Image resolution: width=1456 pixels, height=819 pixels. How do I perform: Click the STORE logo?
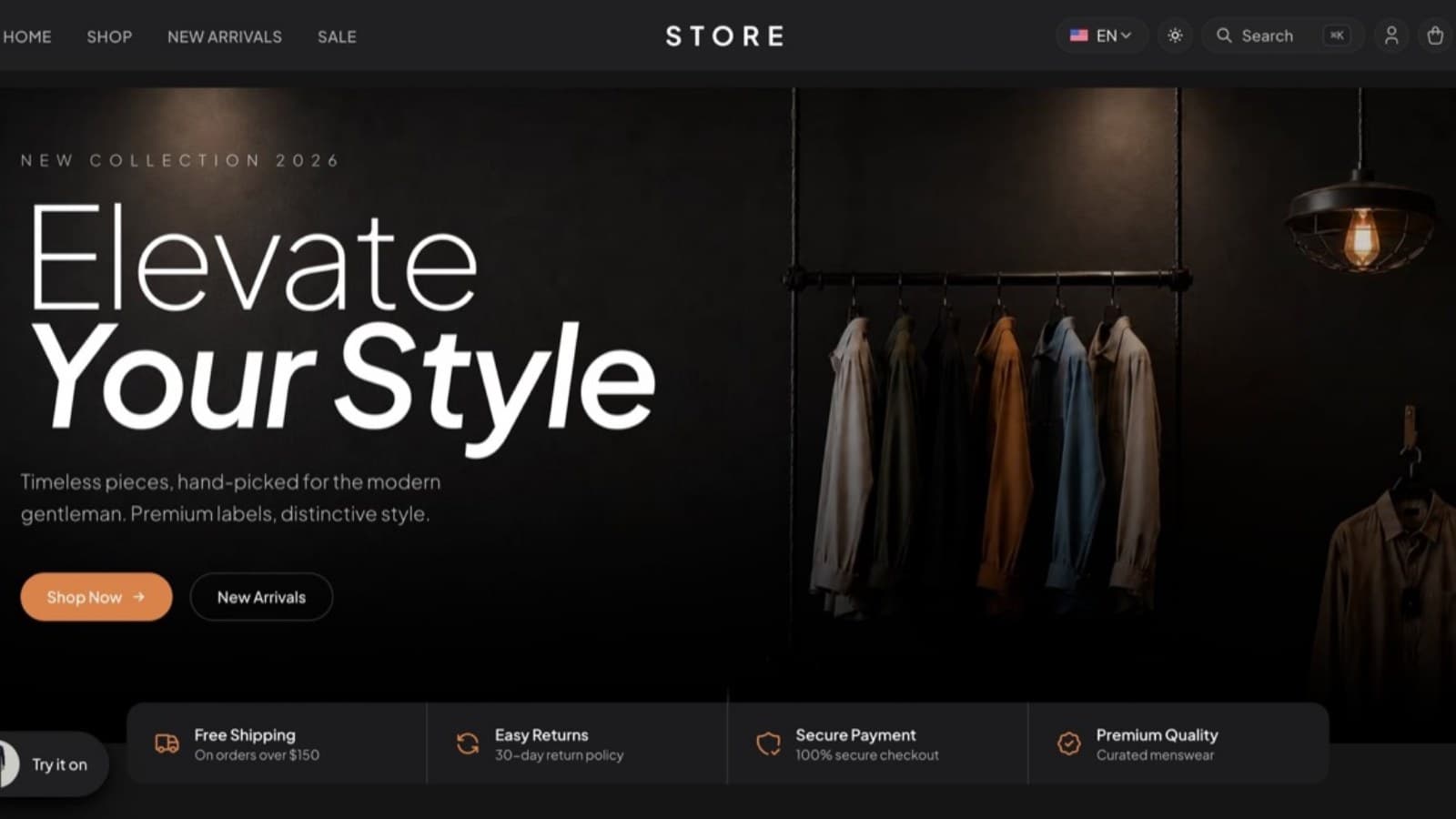pyautogui.click(x=724, y=35)
